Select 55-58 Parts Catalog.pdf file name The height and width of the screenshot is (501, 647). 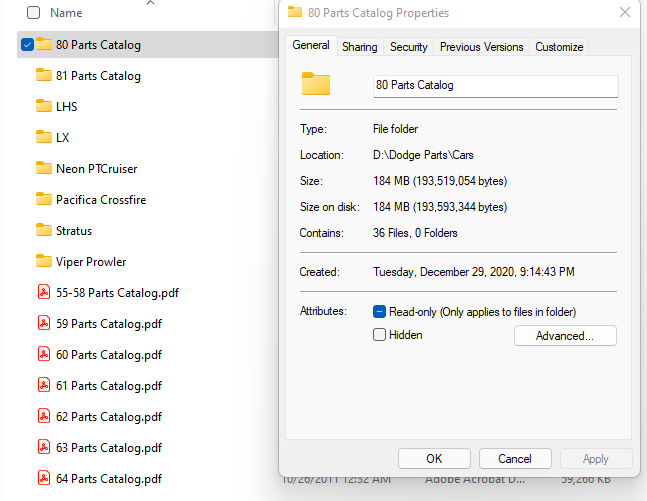click(x=117, y=293)
